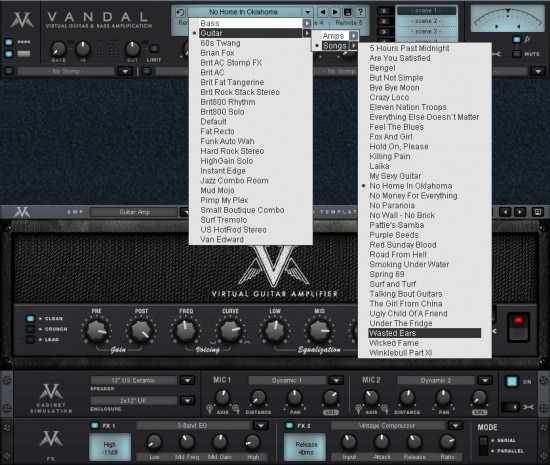Click the preset reload icon
This screenshot has height=465, width=550.
coord(180,12)
